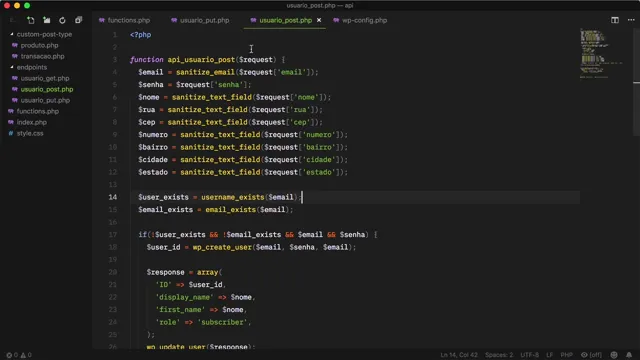Viewport: 640px width, 360px height.
Task: Click line number 14 in the gutter
Action: pyautogui.click(x=113, y=197)
